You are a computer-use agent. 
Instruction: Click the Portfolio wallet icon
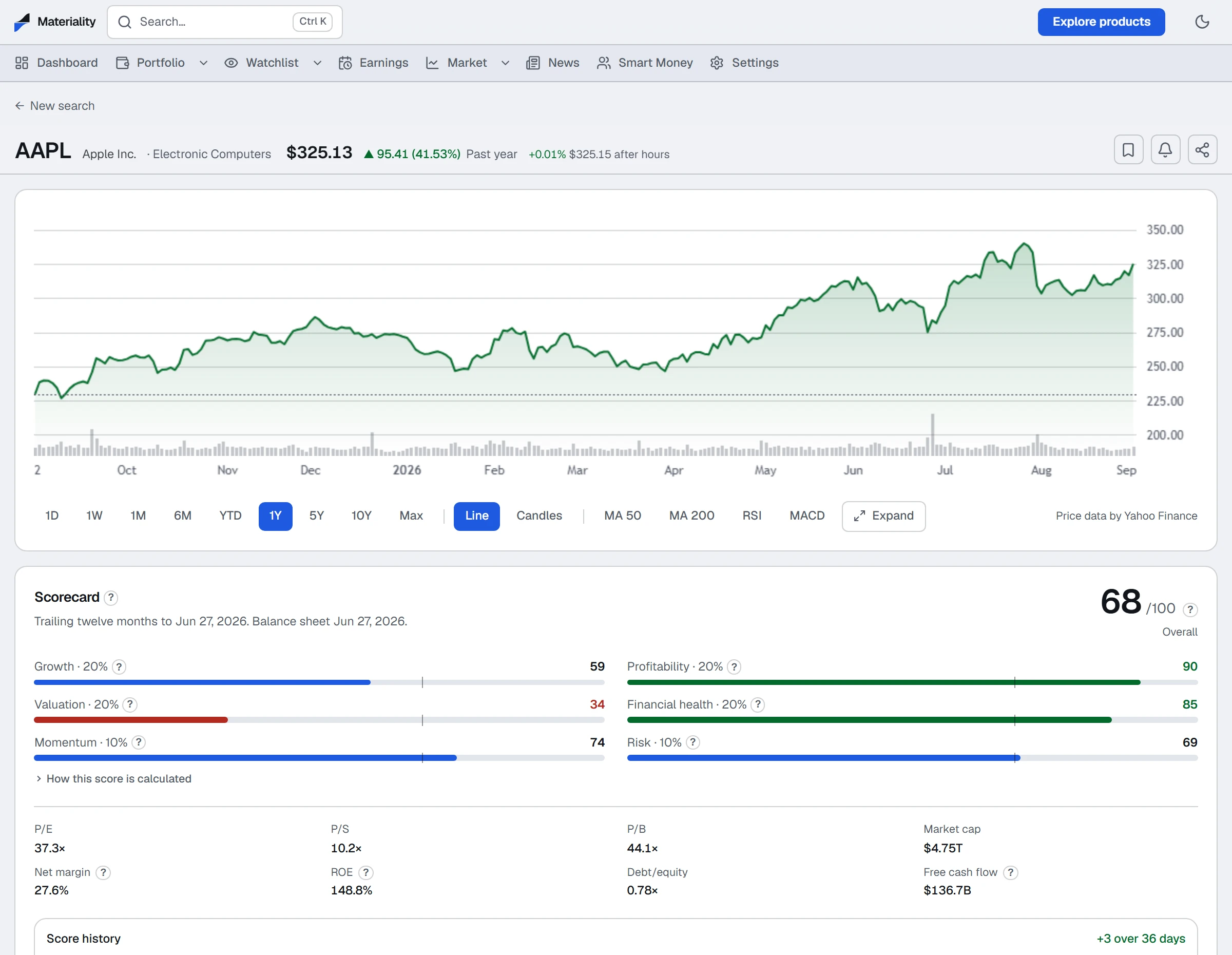point(122,63)
